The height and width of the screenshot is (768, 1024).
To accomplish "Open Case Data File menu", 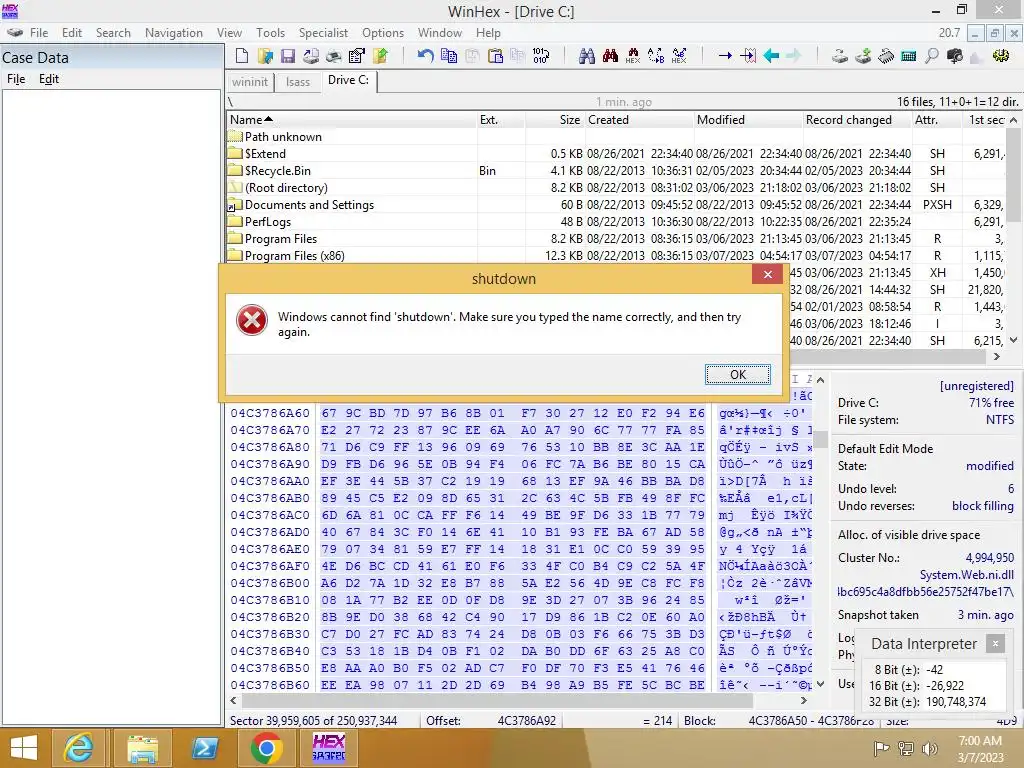I will tap(16, 79).
